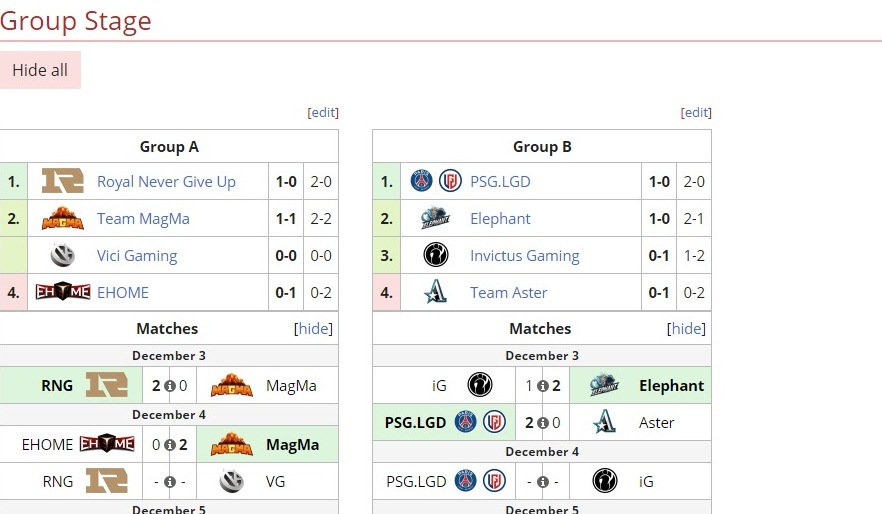Open info icon for RNG vs MagMa match
Image resolution: width=882 pixels, height=514 pixels.
[169, 386]
